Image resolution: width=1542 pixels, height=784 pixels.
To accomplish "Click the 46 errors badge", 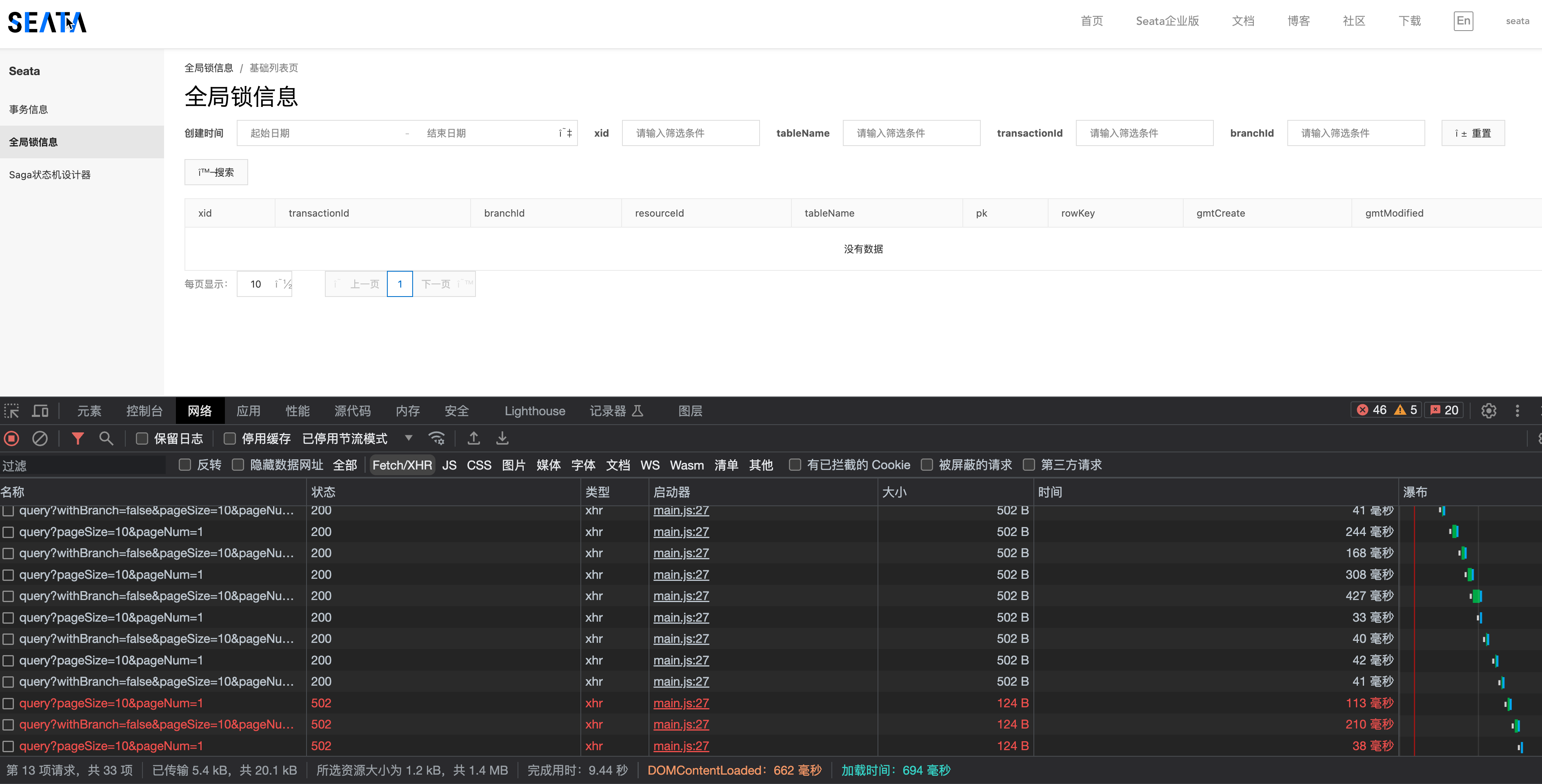I will (x=1372, y=410).
